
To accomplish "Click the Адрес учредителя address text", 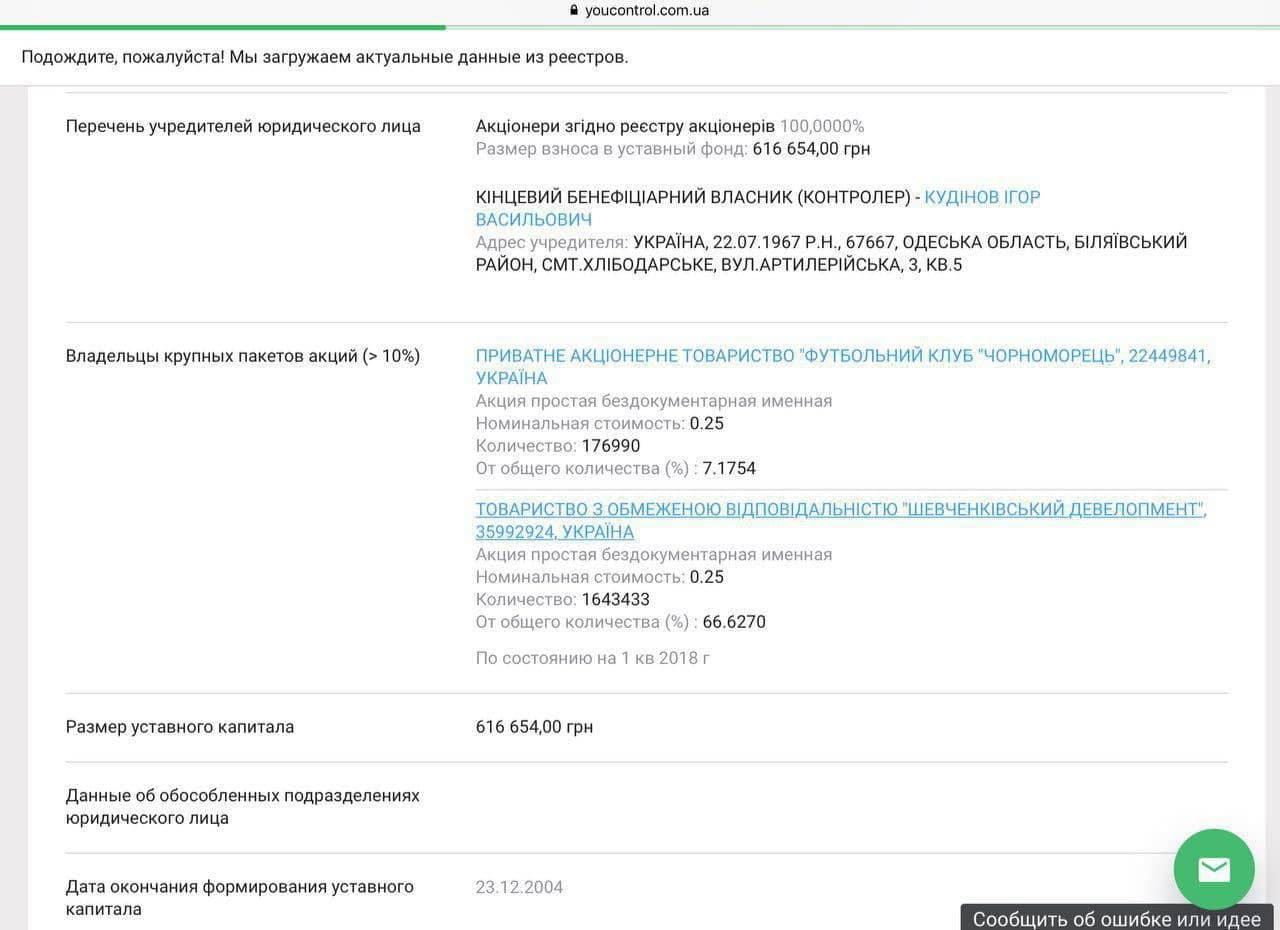I will (832, 253).
